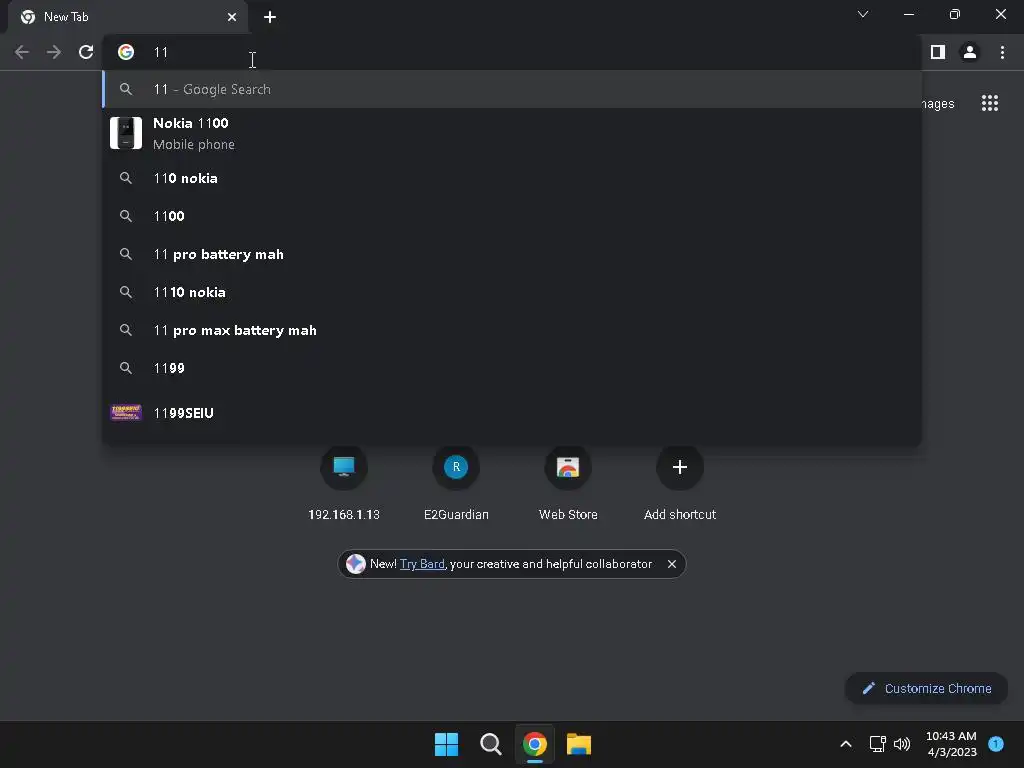1024x768 pixels.
Task: Open the clock showing 10:43 AM
Action: pyautogui.click(x=952, y=744)
